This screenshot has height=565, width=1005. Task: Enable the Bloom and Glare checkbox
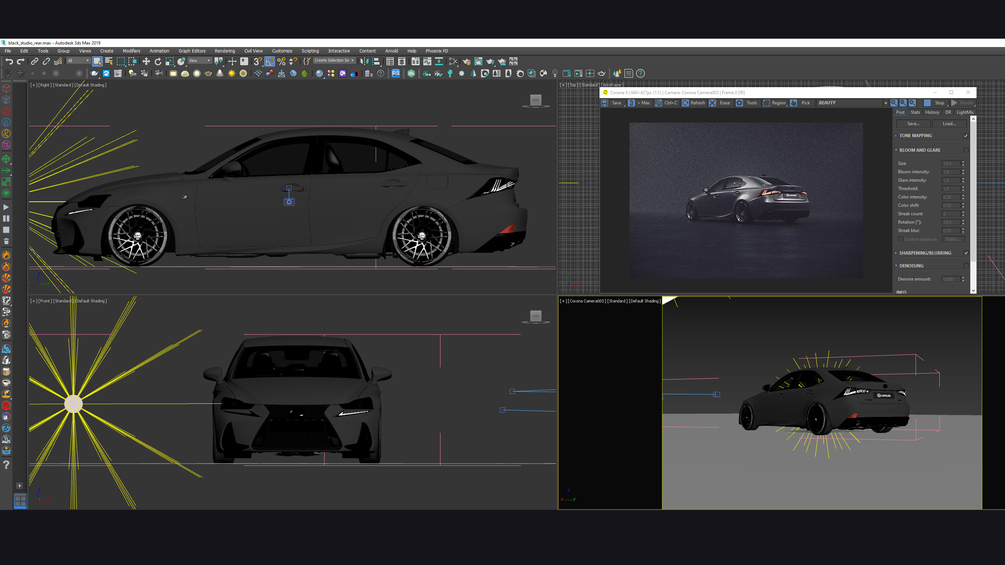965,150
